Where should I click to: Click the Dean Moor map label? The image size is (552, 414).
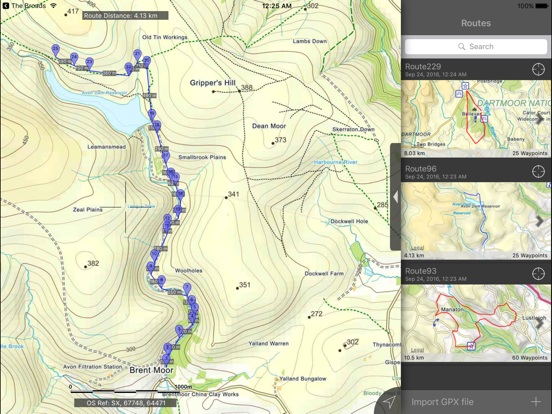[269, 126]
